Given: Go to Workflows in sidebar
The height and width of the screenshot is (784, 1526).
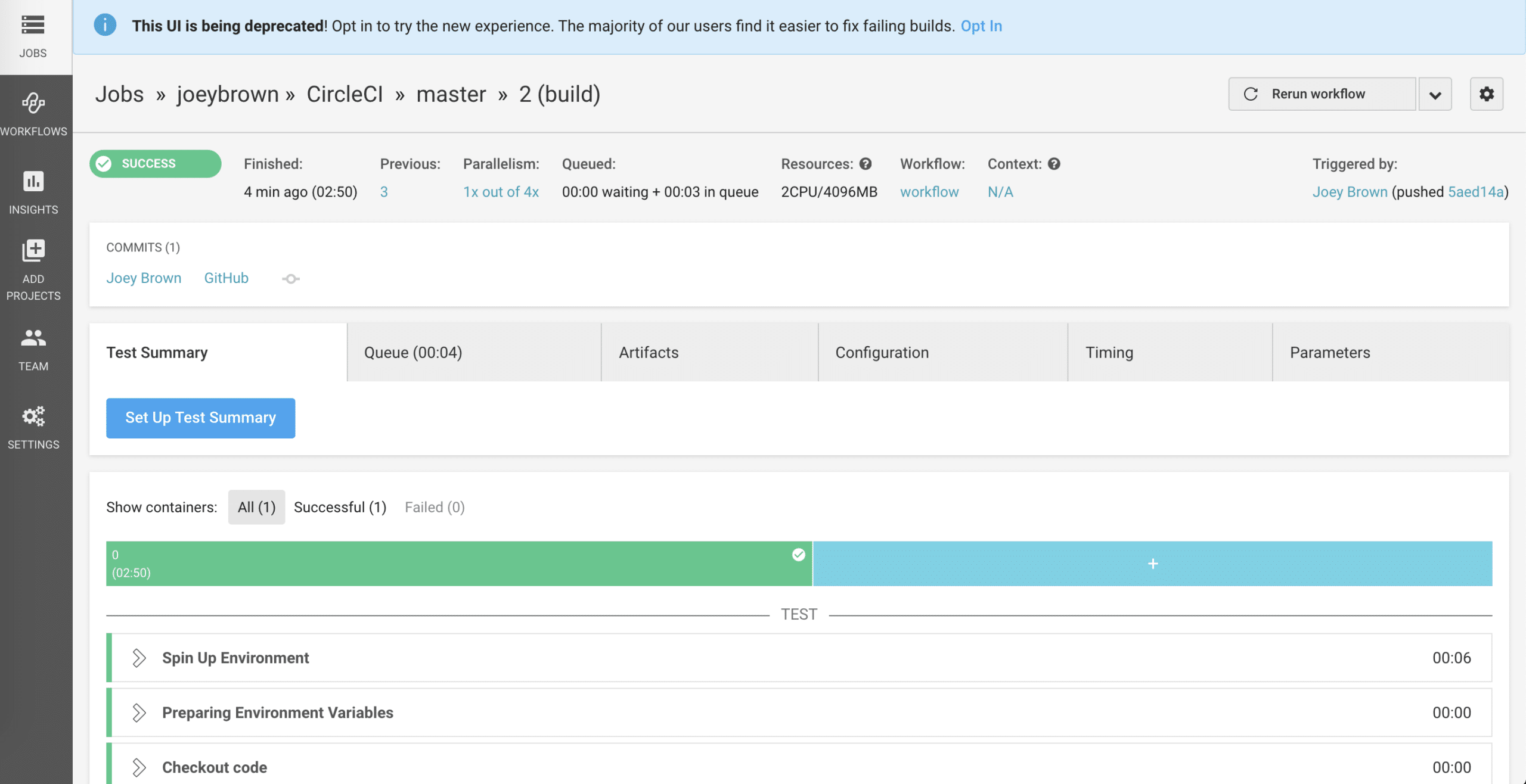Looking at the screenshot, I should coord(33,104).
